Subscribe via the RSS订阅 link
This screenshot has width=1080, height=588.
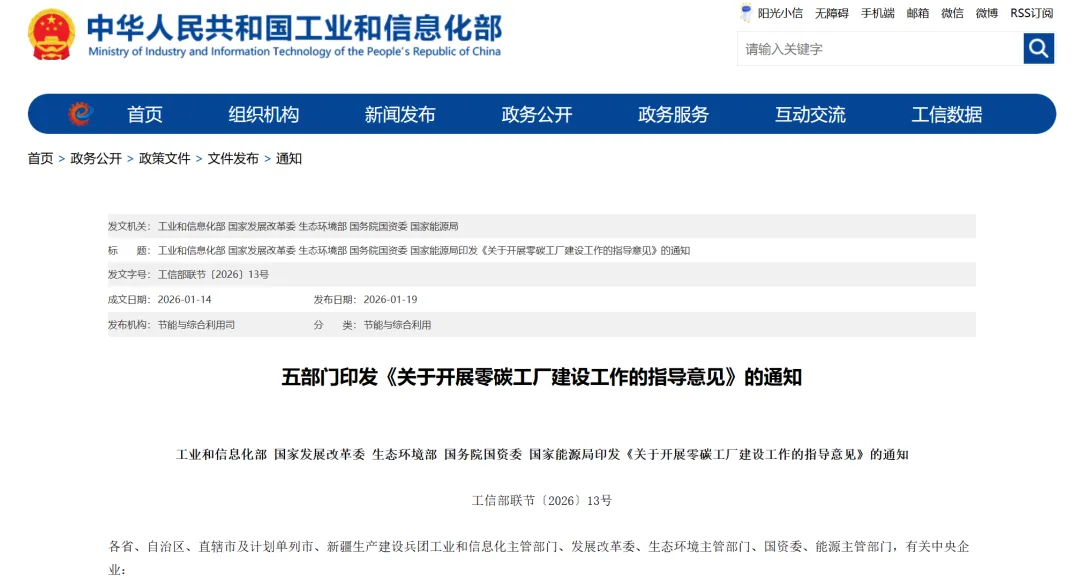point(1031,13)
